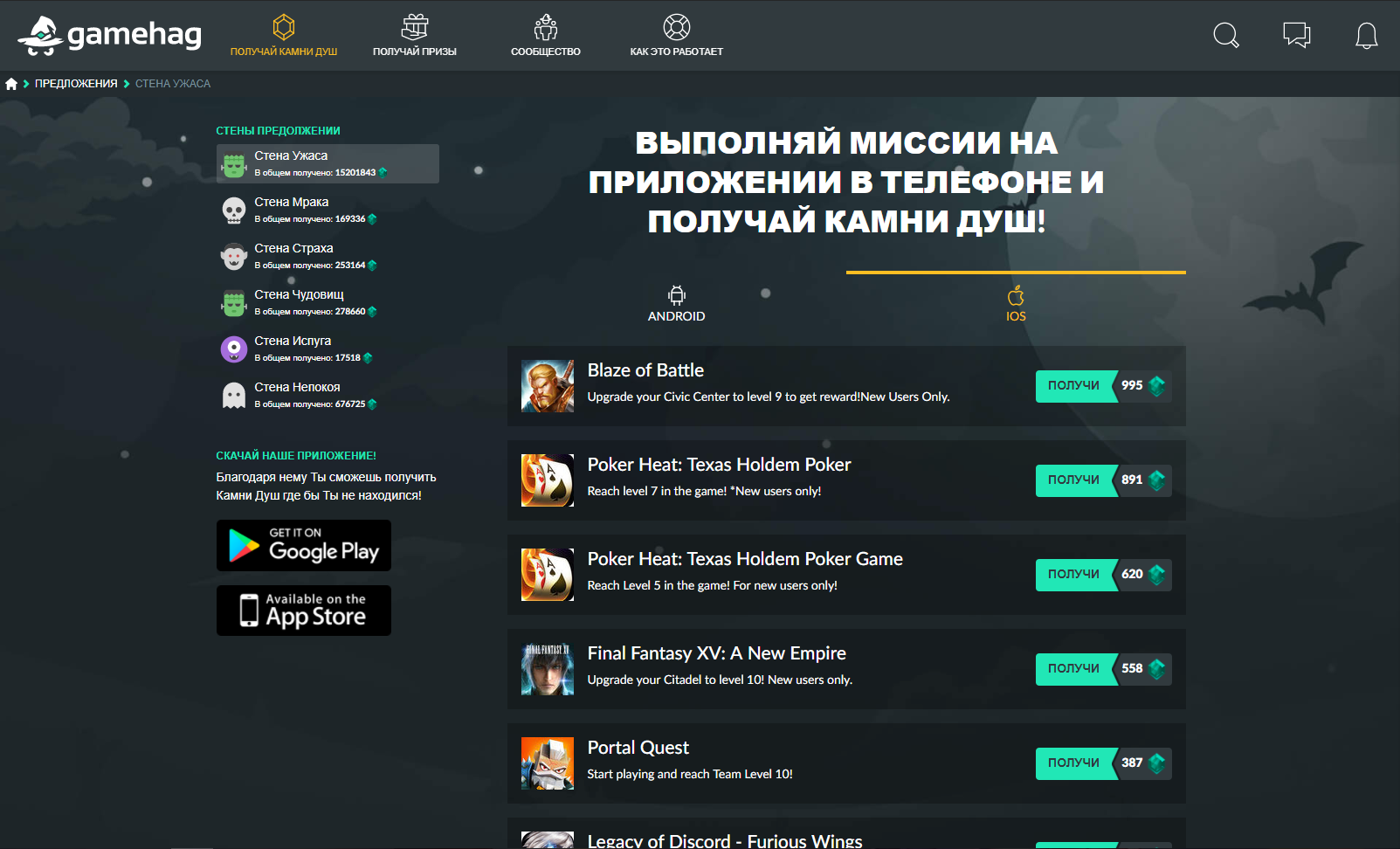Click the skull icon for Стена Мрака

(x=234, y=211)
